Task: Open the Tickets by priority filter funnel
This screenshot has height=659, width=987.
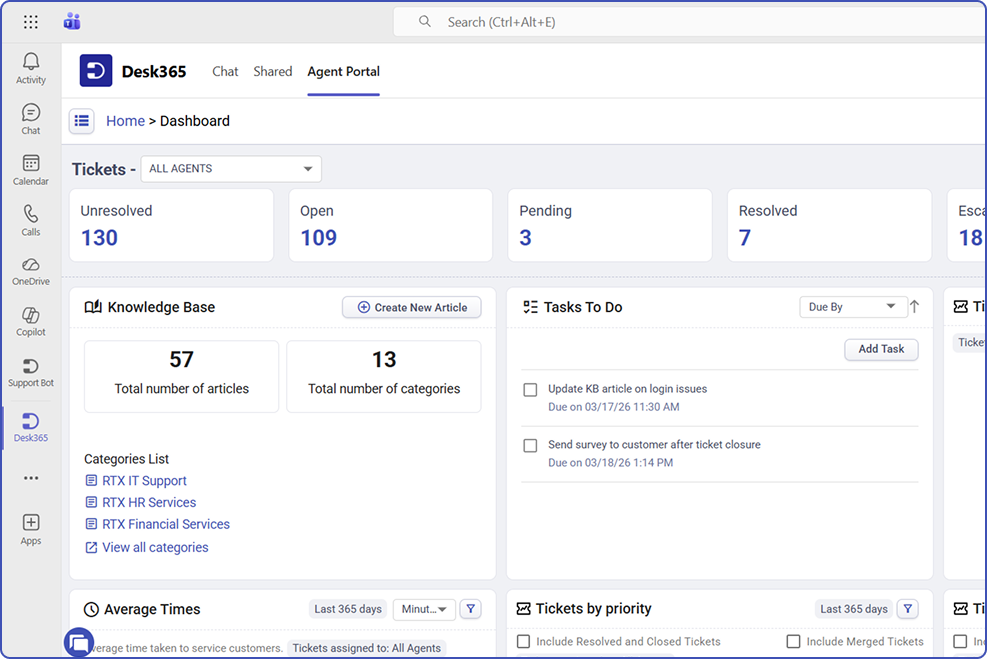Action: (x=908, y=609)
